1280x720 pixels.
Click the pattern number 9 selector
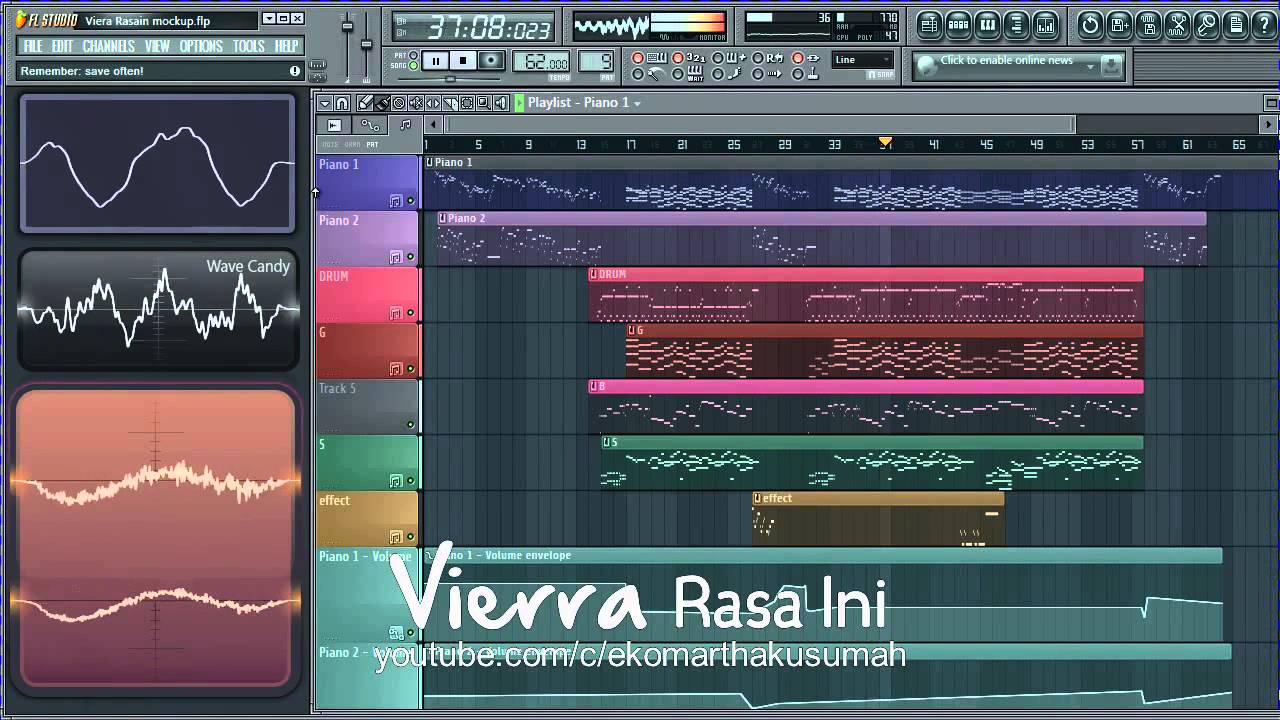point(596,62)
